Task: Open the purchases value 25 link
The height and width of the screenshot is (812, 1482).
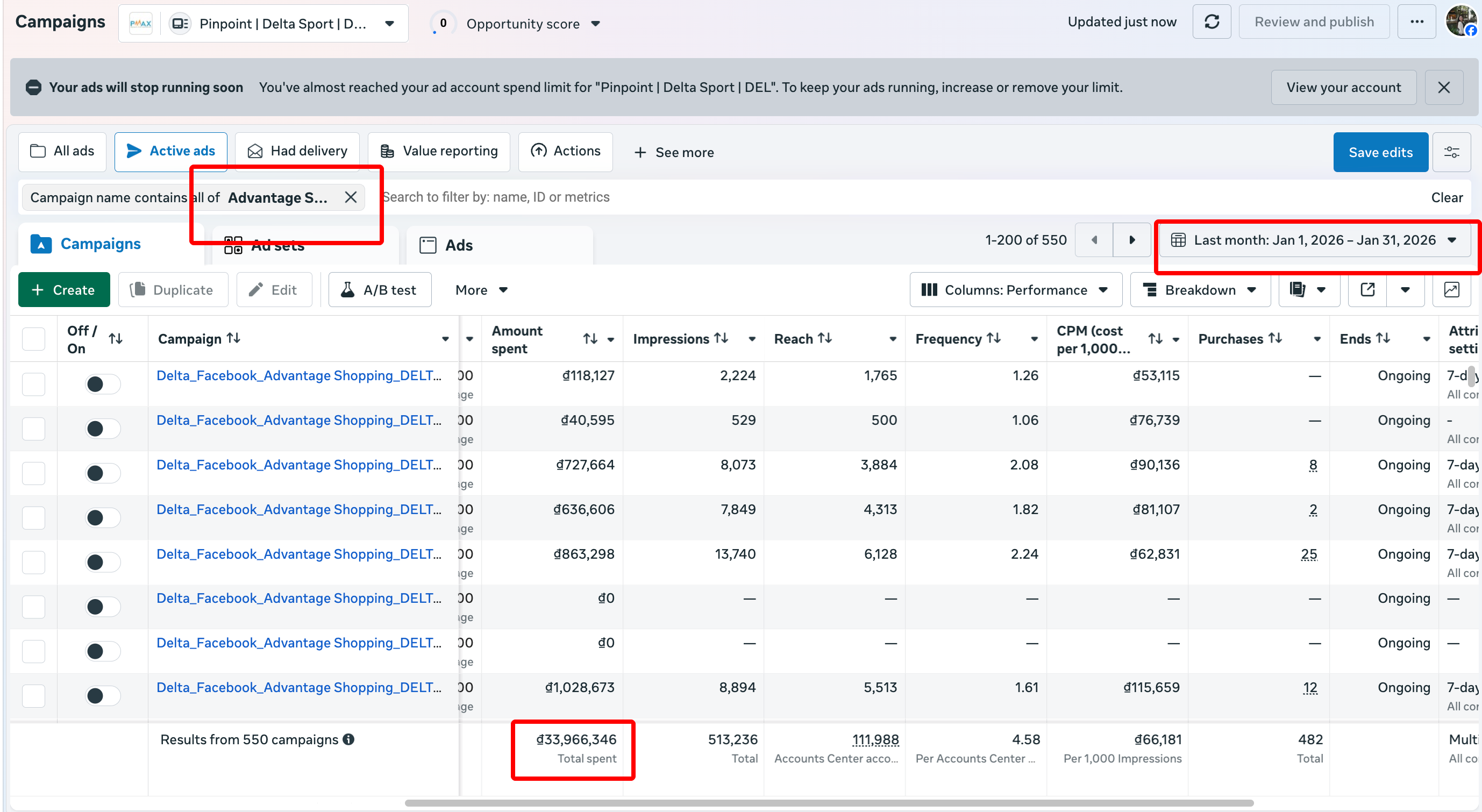Action: pyautogui.click(x=1309, y=554)
